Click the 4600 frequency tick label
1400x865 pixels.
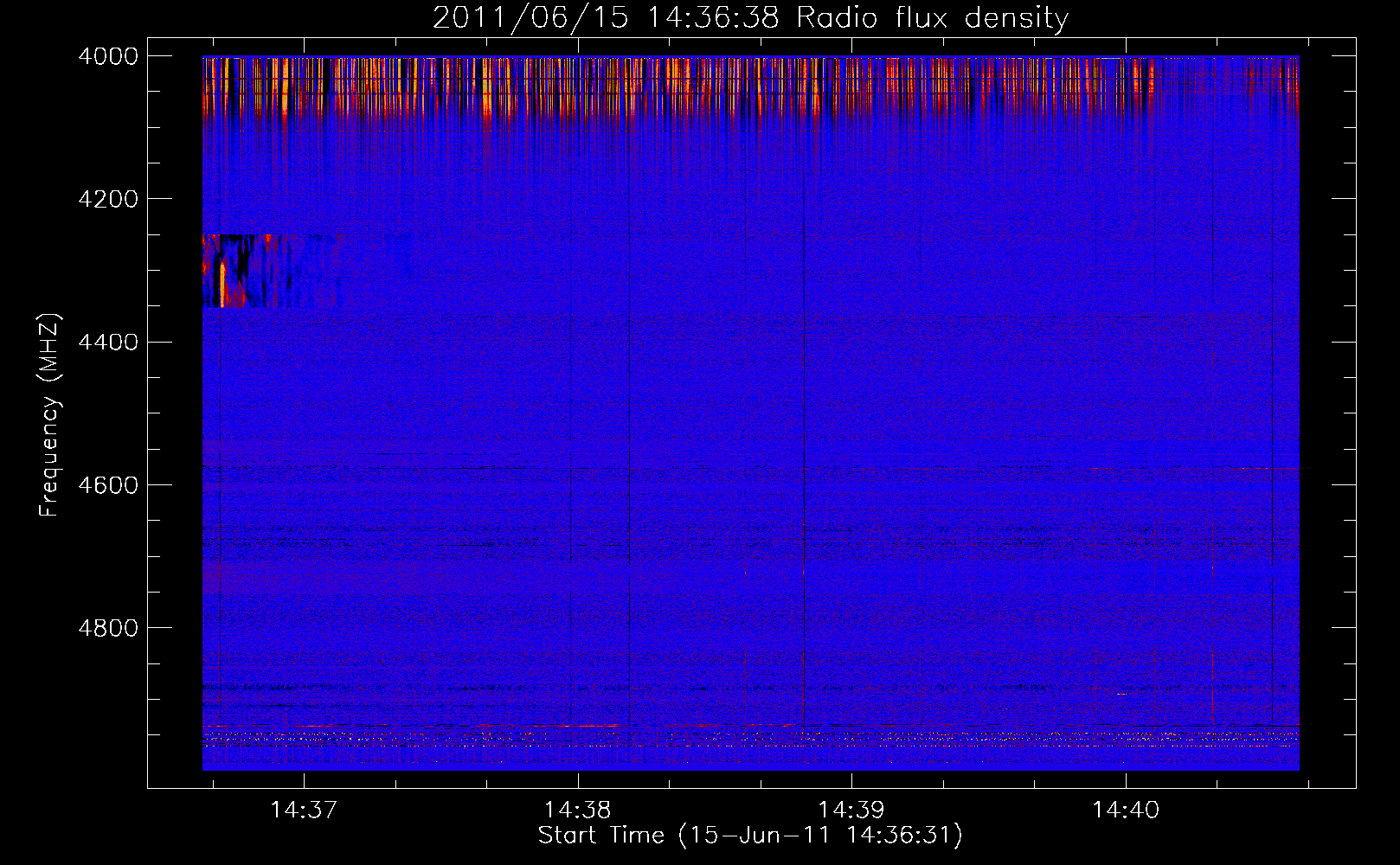point(108,485)
